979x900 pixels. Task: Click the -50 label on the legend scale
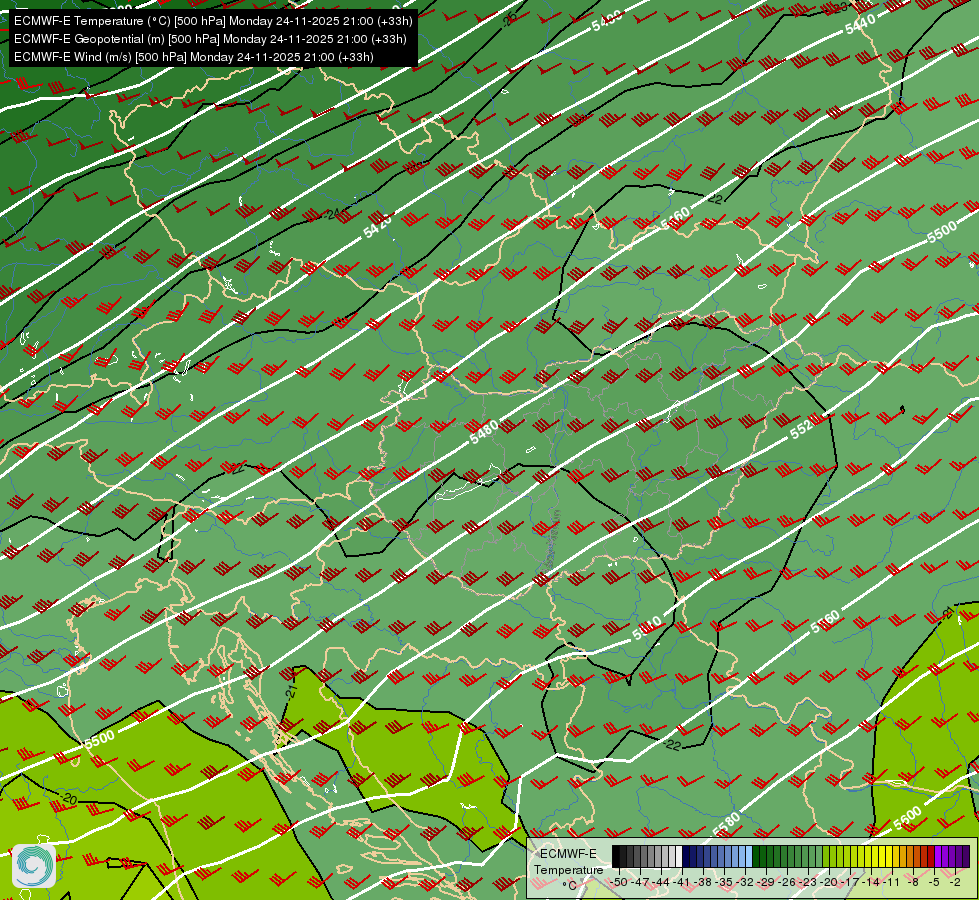coord(619,882)
